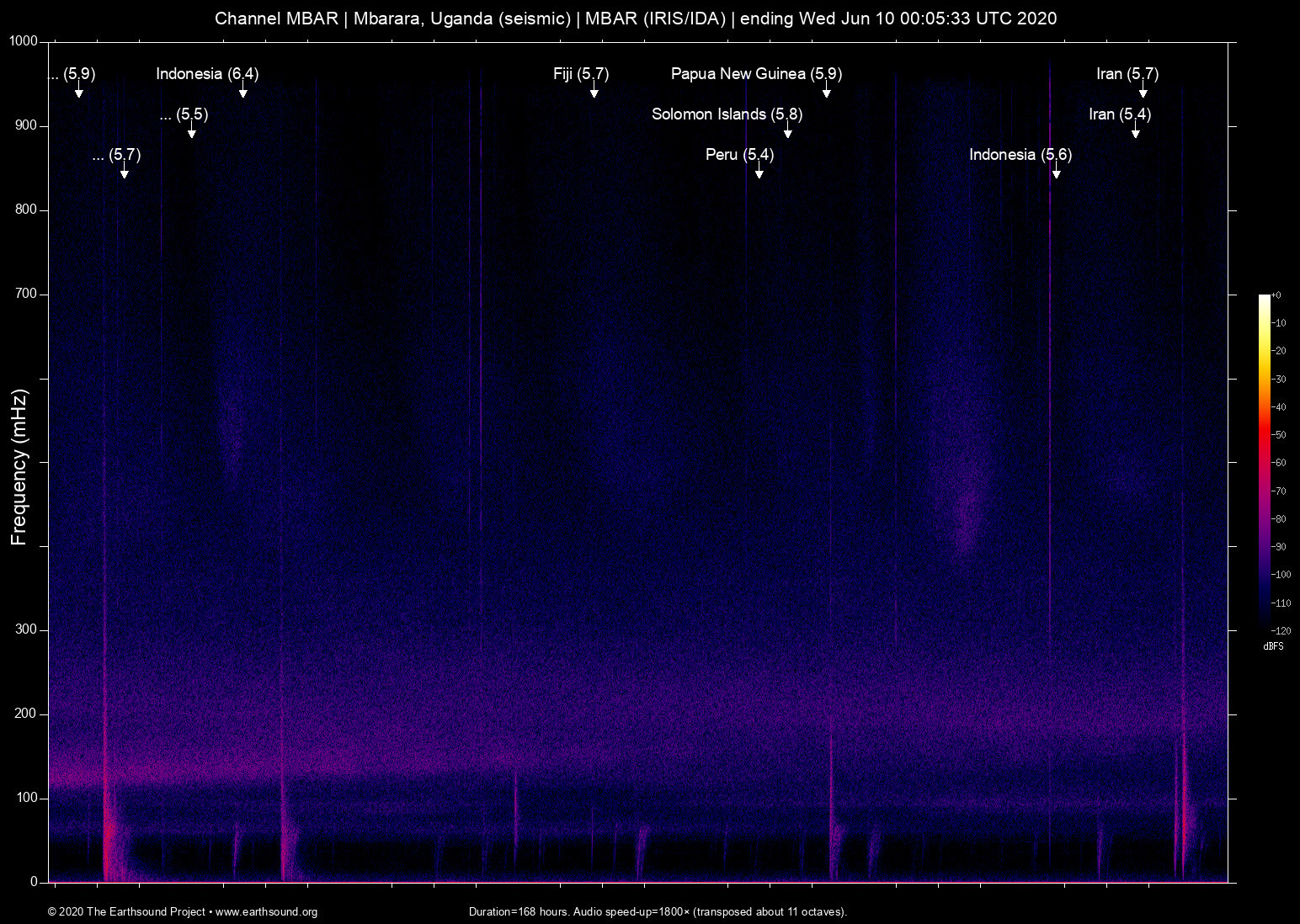Click the Iran (5.4) marker arrow
The image size is (1300, 924).
[x=1136, y=130]
